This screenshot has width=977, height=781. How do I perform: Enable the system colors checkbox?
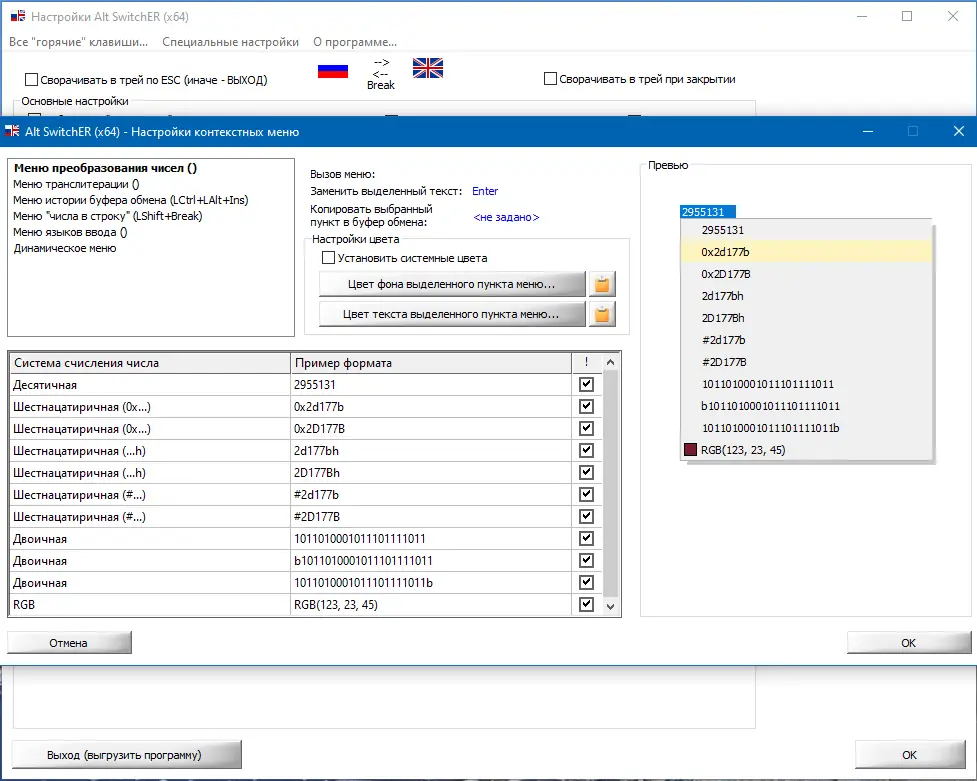pos(328,257)
